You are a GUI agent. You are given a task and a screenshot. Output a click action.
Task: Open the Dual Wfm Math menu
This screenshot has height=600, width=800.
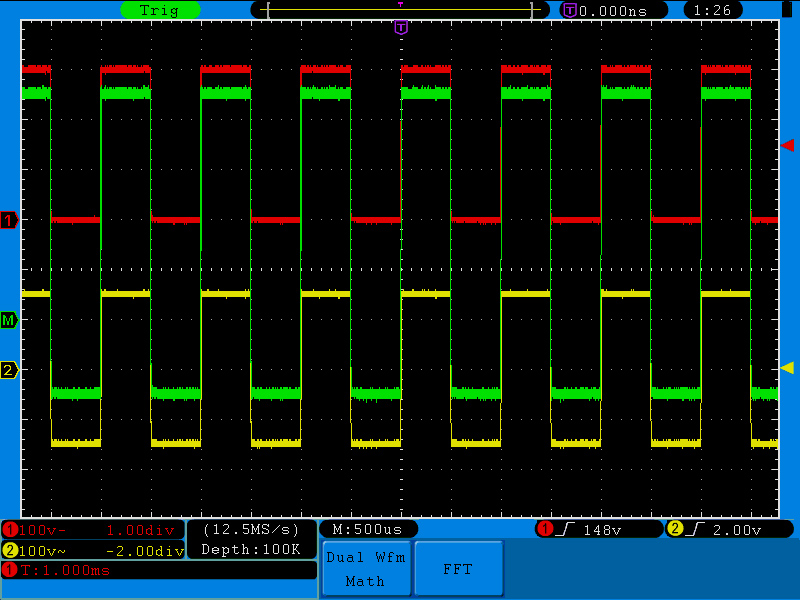coord(366,569)
